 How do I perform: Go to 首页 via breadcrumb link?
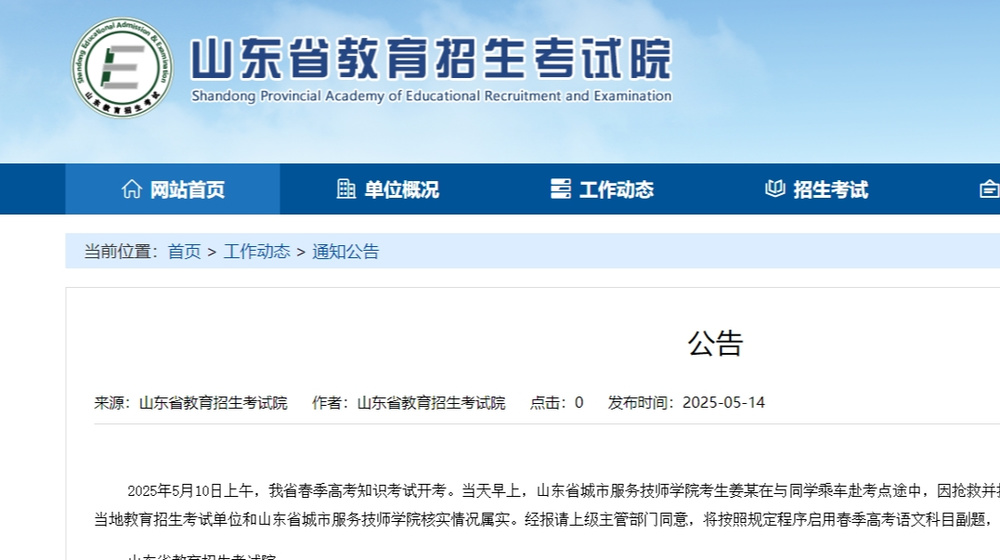click(x=184, y=251)
